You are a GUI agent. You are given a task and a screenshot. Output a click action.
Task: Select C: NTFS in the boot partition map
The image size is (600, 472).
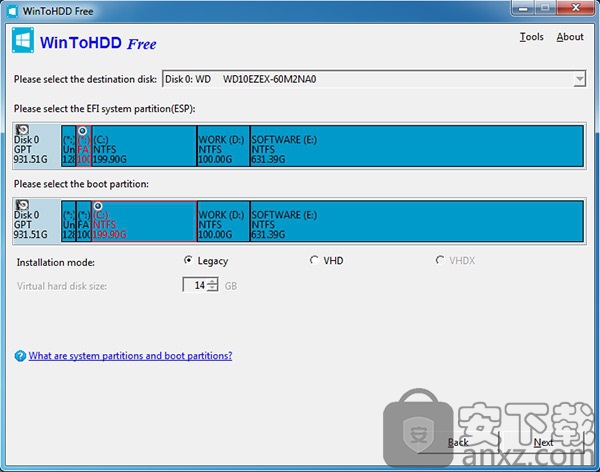coord(144,221)
